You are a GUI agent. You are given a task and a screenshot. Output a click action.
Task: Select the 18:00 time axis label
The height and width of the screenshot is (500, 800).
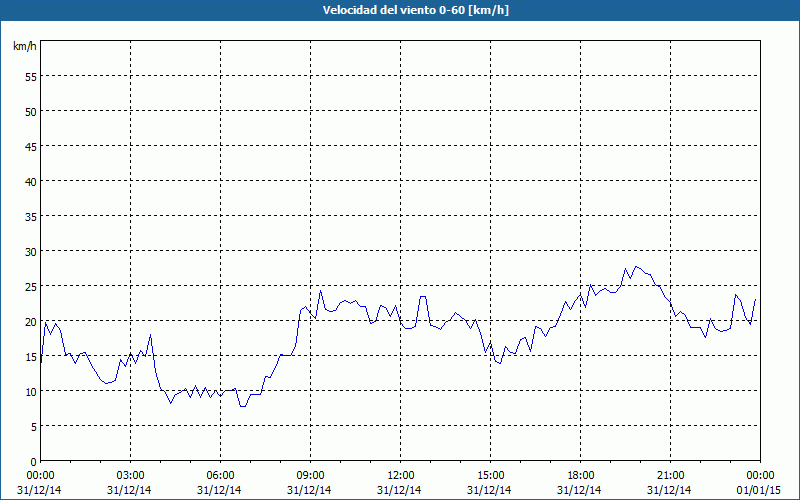click(581, 476)
